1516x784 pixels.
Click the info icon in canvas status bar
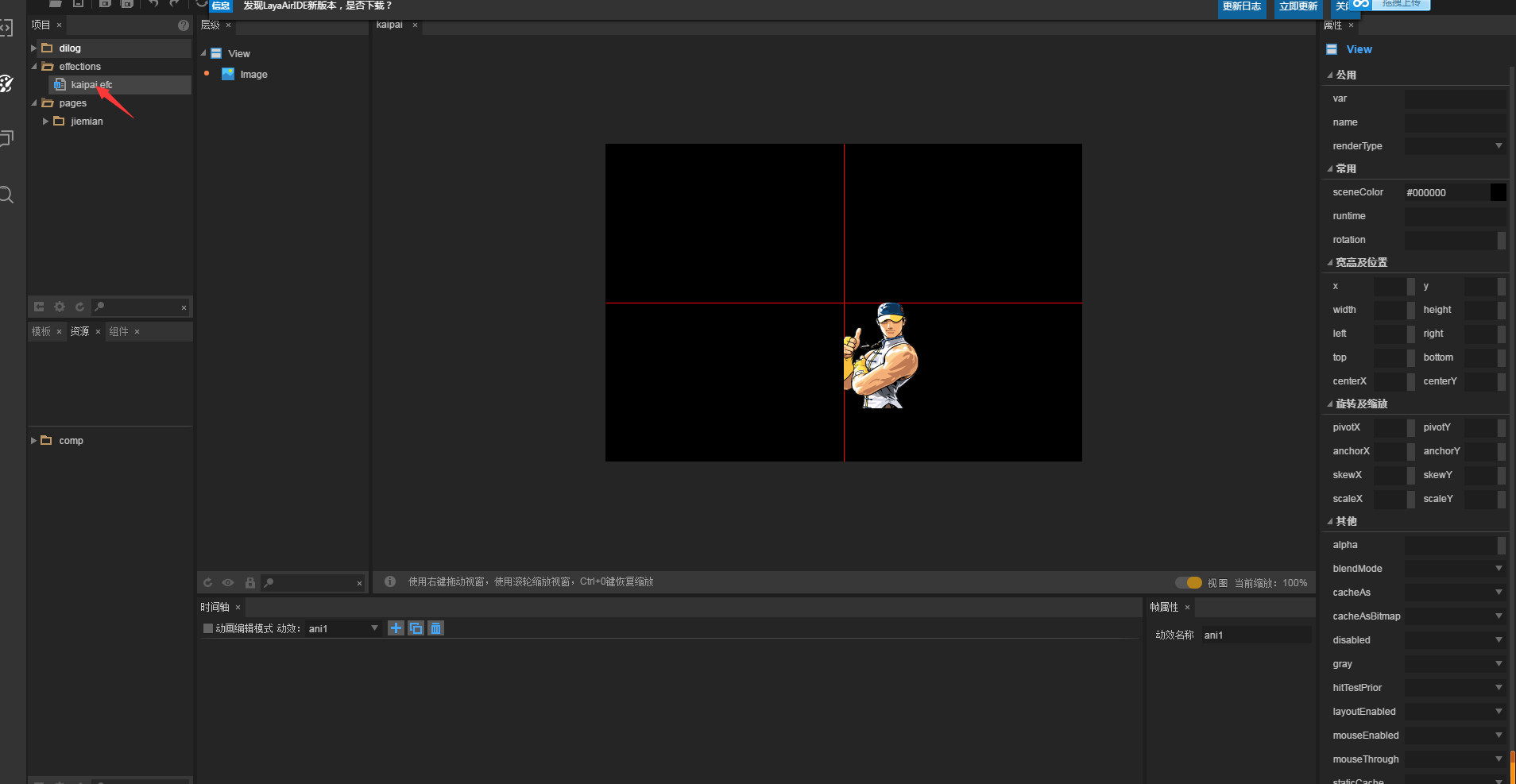(390, 581)
